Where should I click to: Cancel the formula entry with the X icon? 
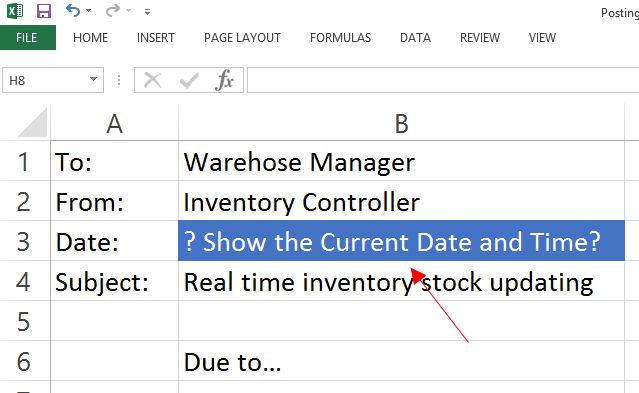[153, 80]
